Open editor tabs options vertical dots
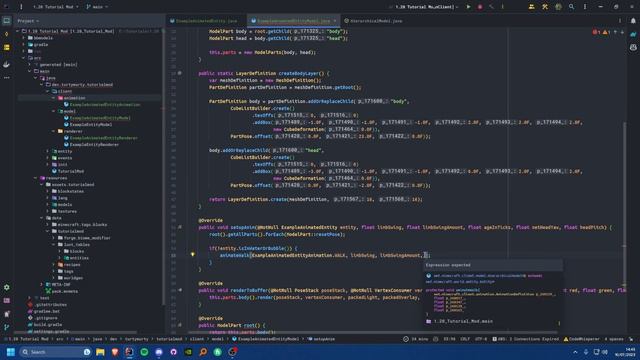This screenshot has height=360, width=640. tap(620, 20)
